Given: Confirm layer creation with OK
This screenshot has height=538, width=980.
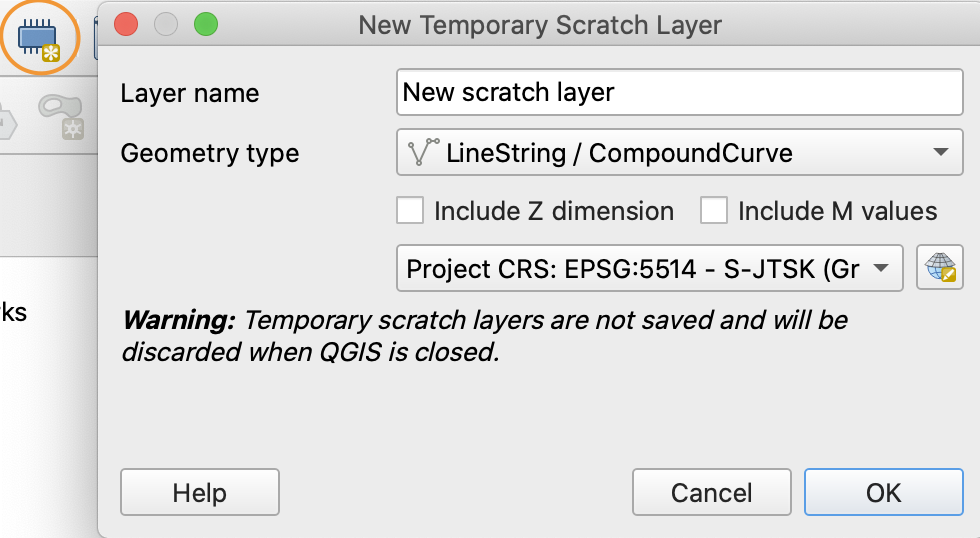Looking at the screenshot, I should 883,492.
